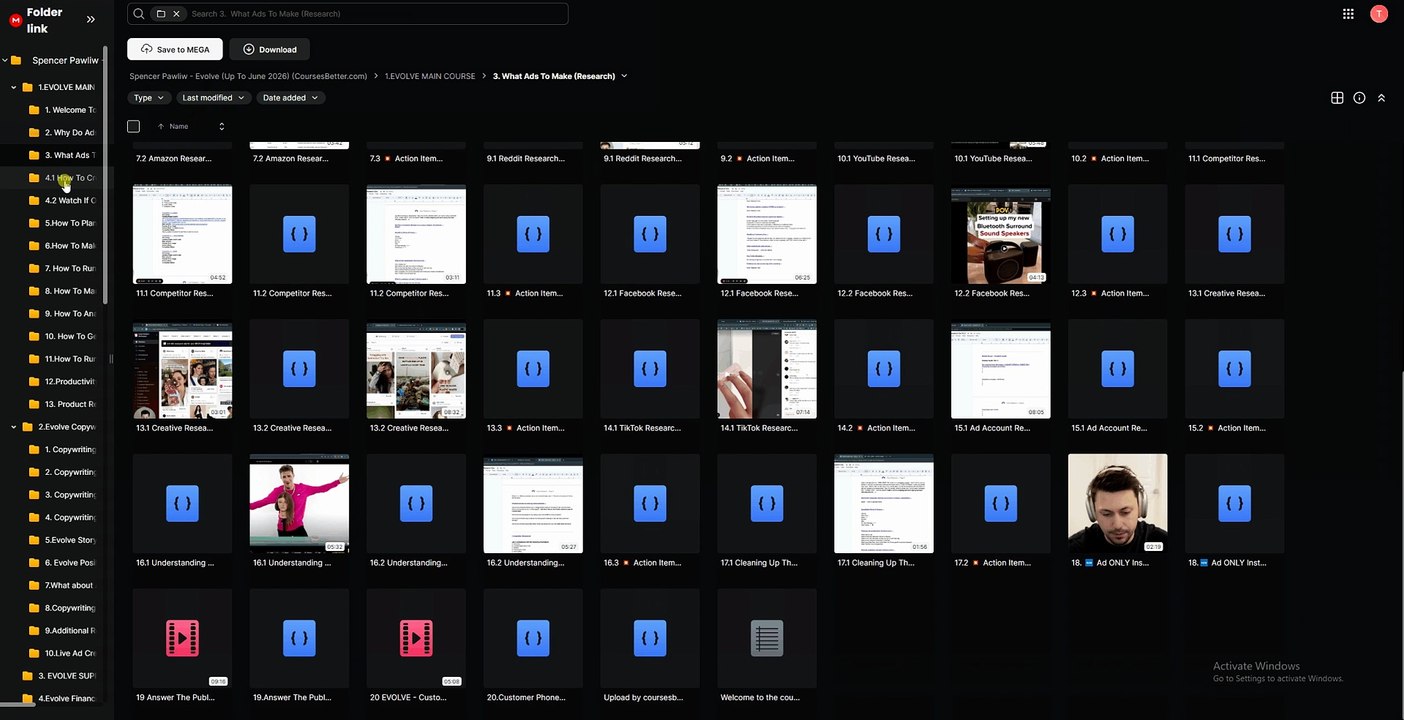1404x720 pixels.
Task: Tick the select-all checkbox
Action: [133, 126]
